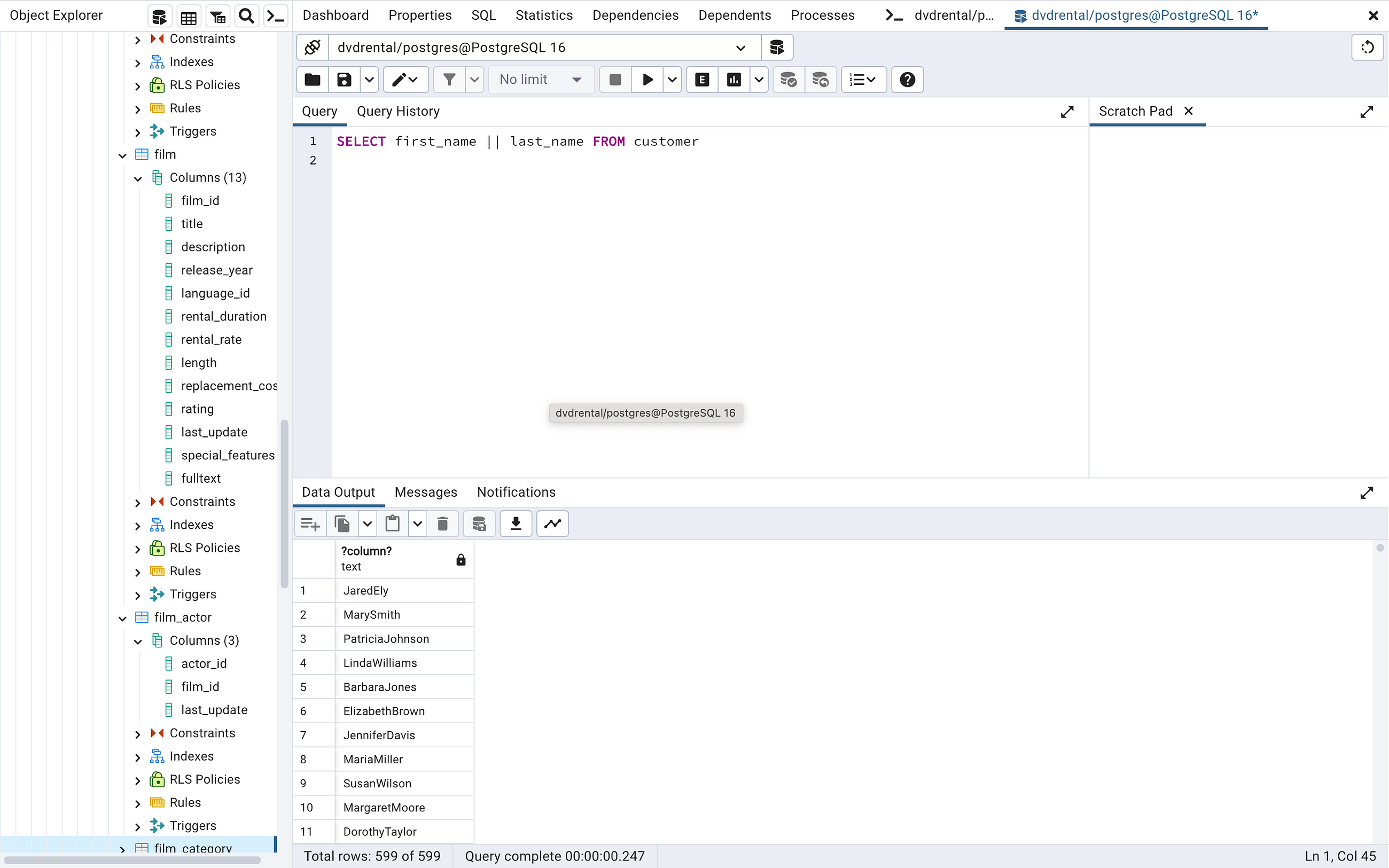This screenshot has height=868, width=1389.
Task: Expand the film Constraints node
Action: pyautogui.click(x=138, y=503)
